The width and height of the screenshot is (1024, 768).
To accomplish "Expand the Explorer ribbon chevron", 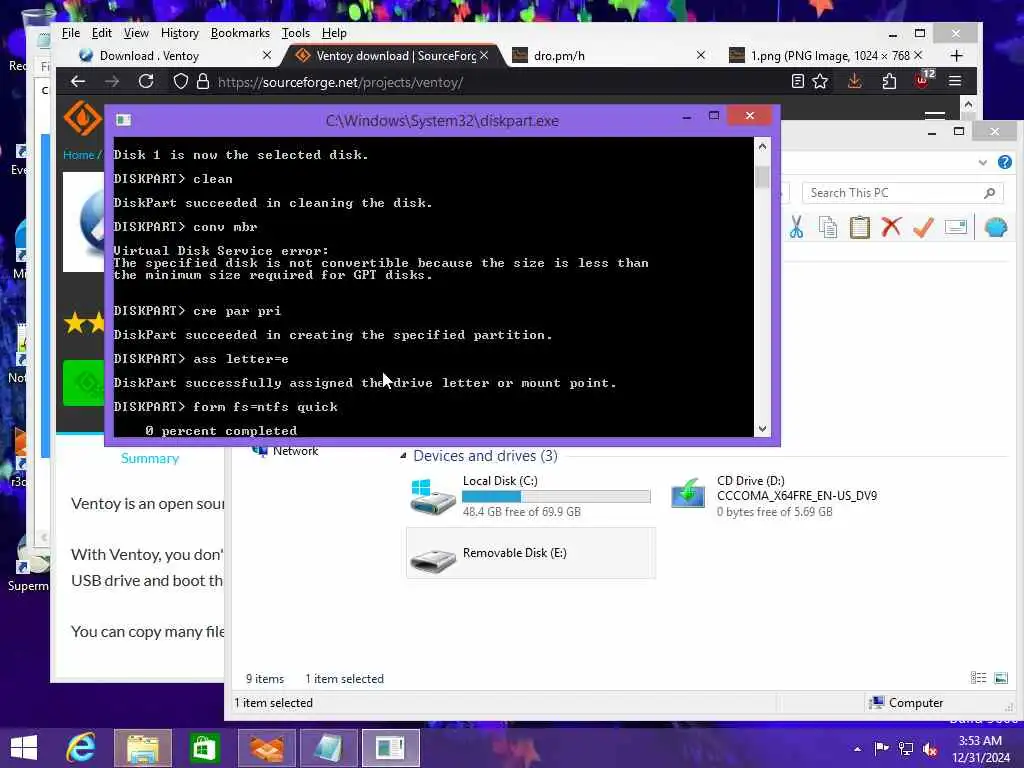I will pyautogui.click(x=982, y=163).
